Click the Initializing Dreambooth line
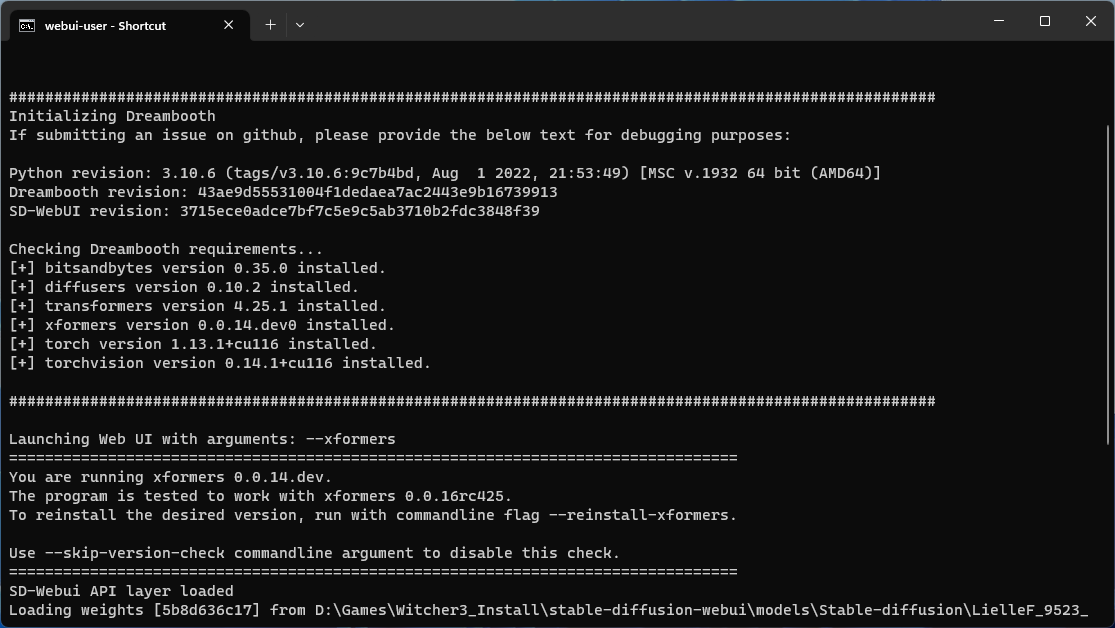 click(x=112, y=116)
